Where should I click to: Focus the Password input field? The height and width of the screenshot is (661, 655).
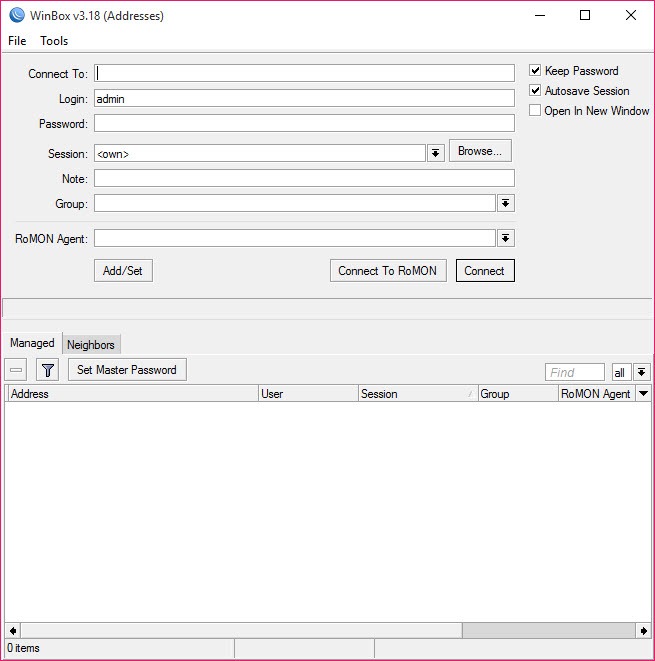point(304,123)
